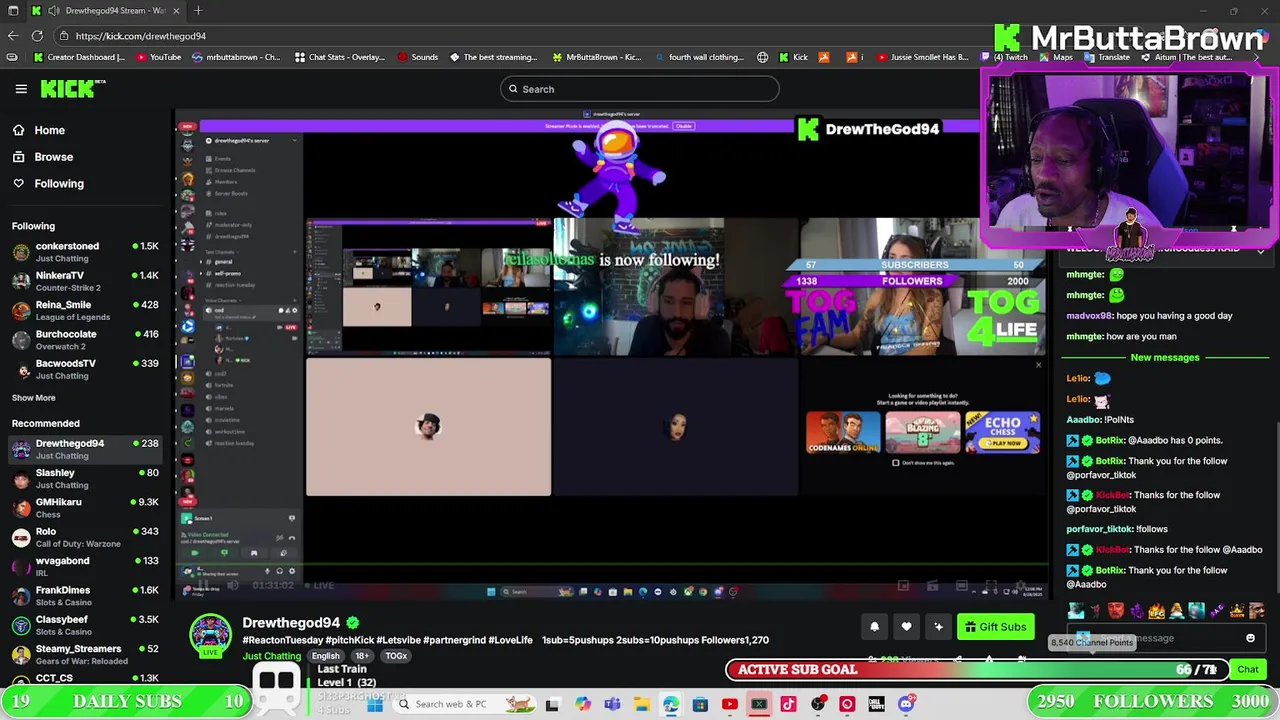Open the Creator Dashboard bookmark

79,57
